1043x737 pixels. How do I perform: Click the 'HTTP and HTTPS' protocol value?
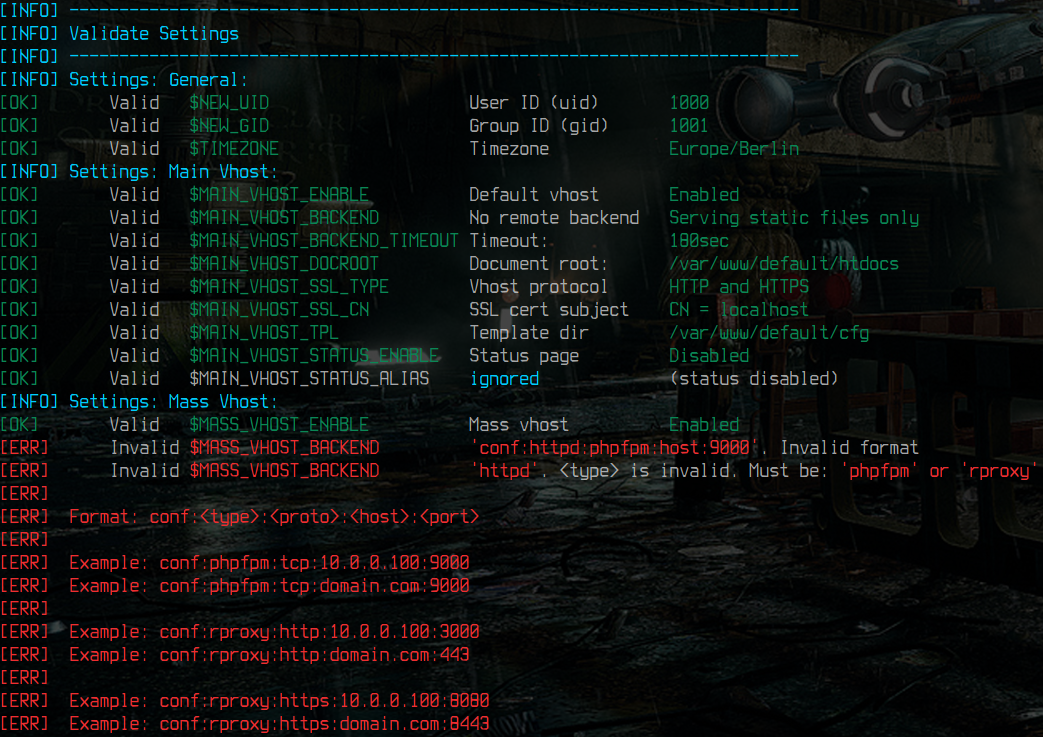tap(739, 287)
